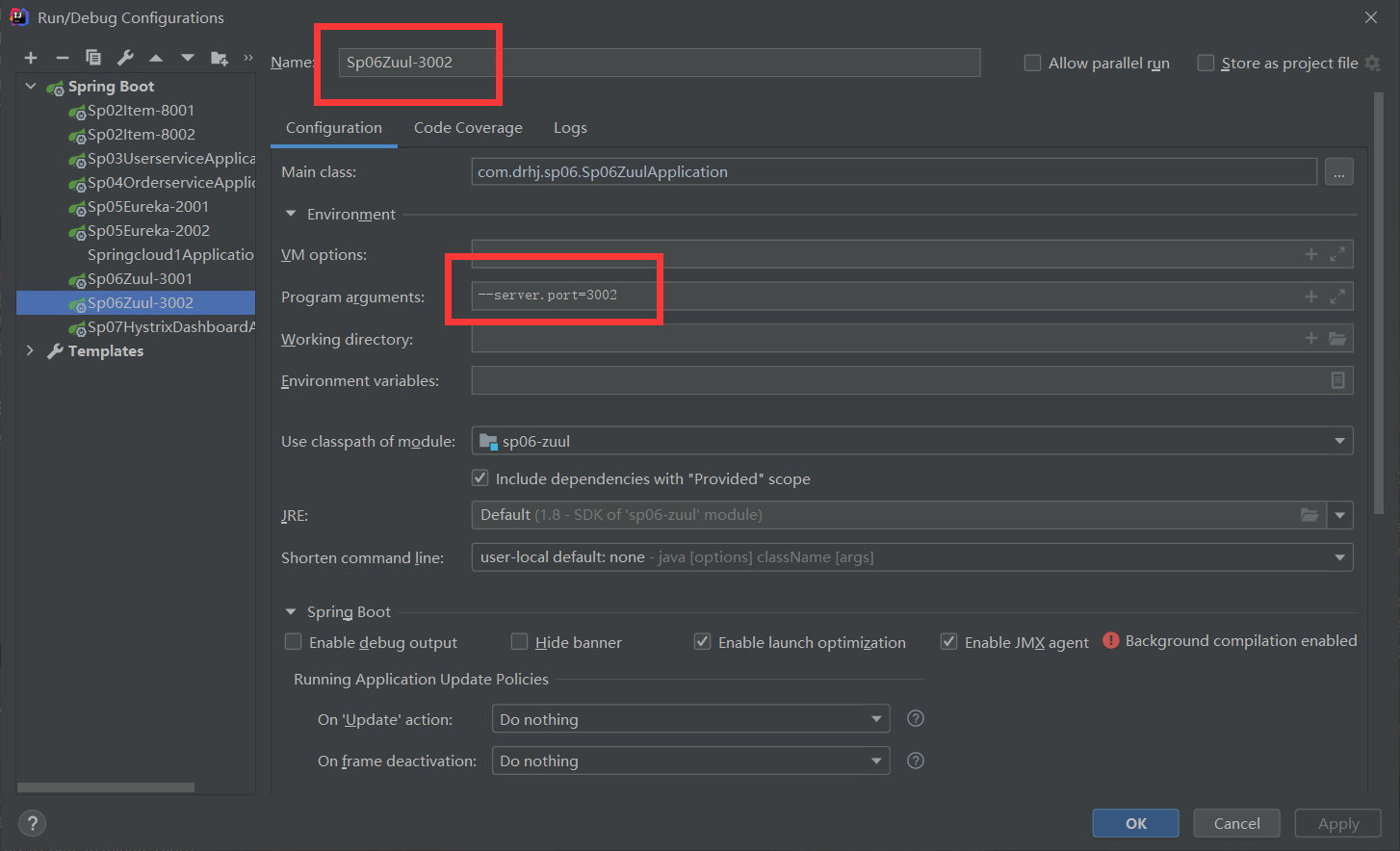Browse main class with ellipsis button
This screenshot has height=851, width=1400.
tap(1339, 172)
